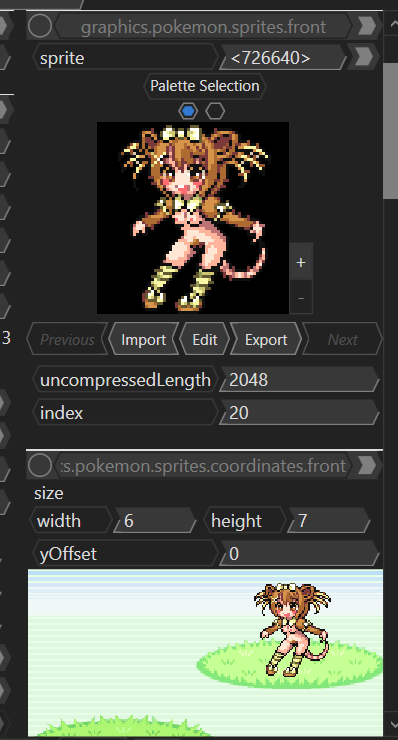This screenshot has width=398, height=740.
Task: Edit the index value 20
Action: [299, 412]
